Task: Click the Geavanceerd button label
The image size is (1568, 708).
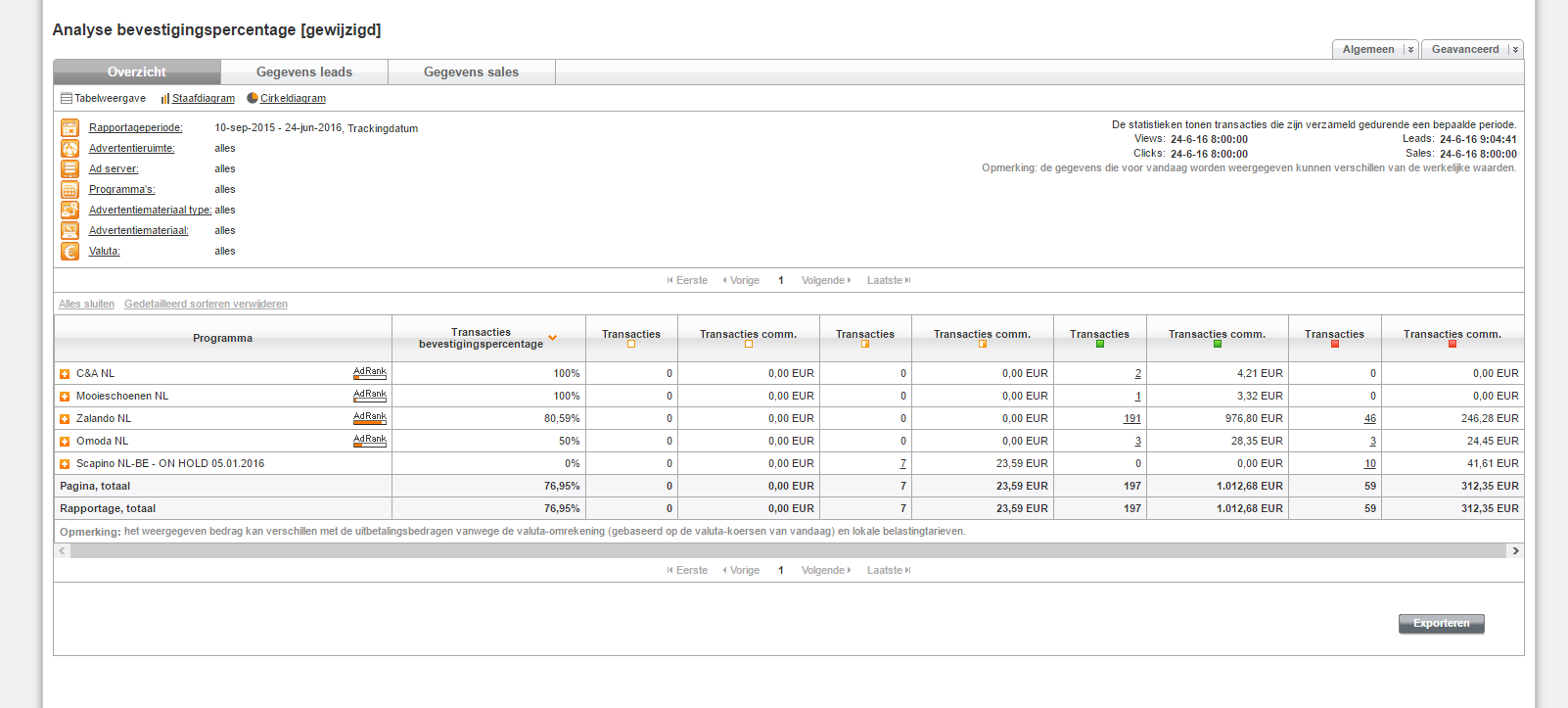Action: click(1465, 50)
